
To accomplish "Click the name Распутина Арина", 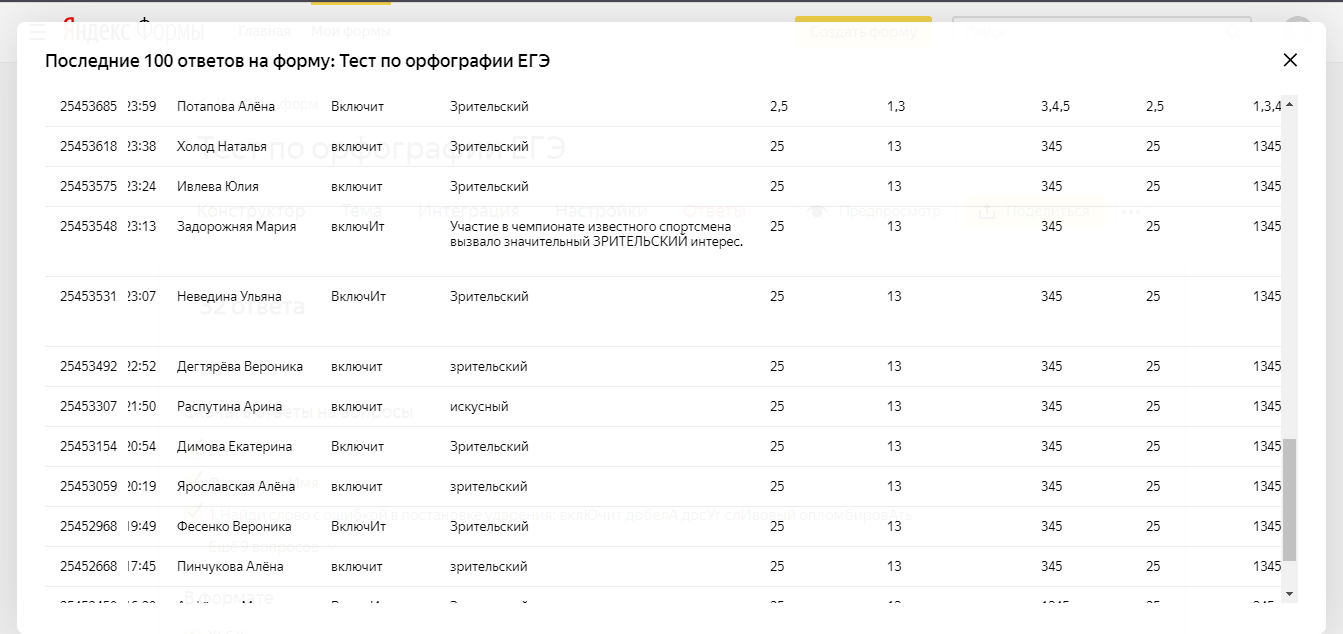I will pyautogui.click(x=229, y=407).
